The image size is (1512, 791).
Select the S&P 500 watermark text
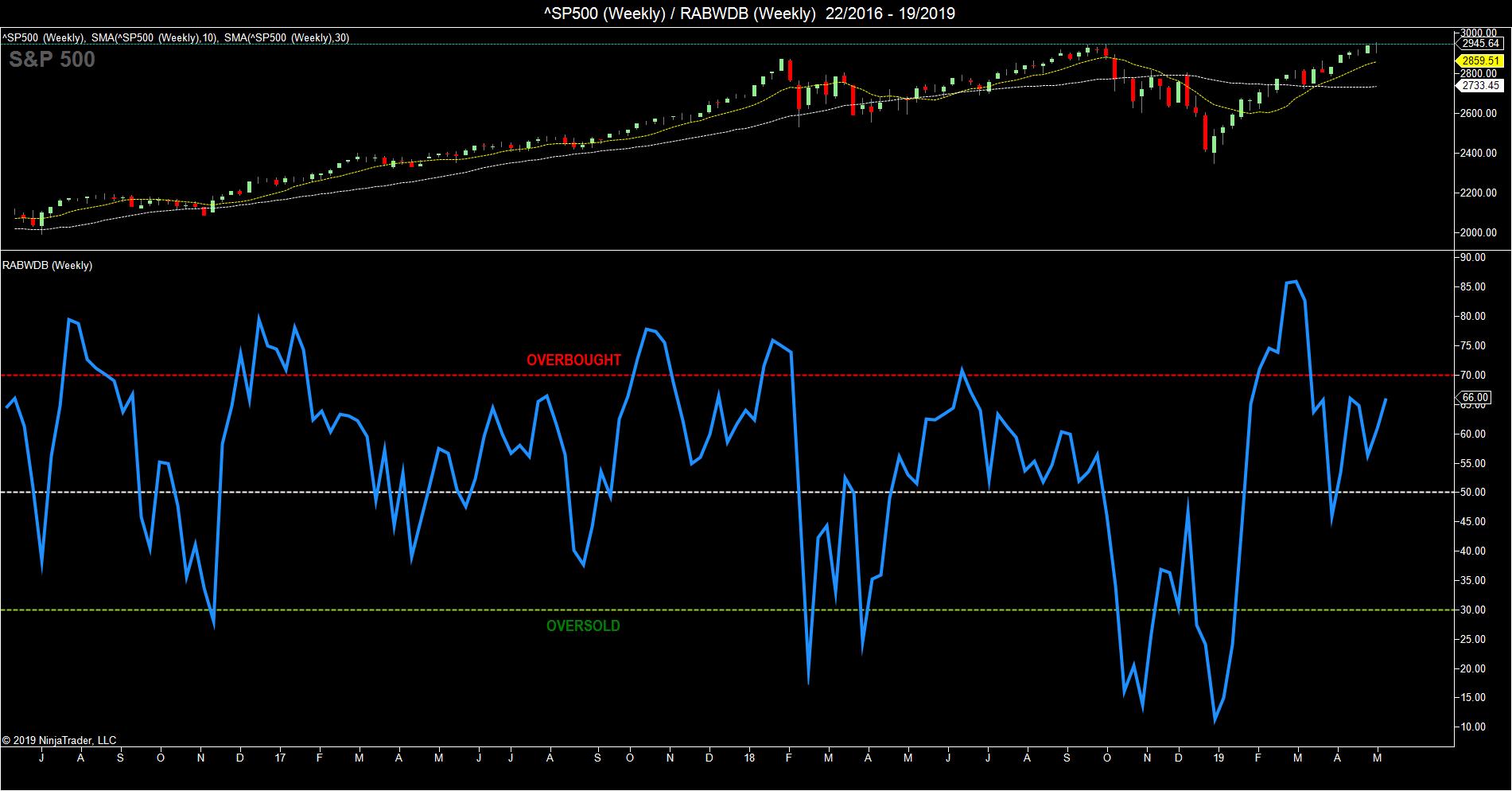[x=52, y=60]
